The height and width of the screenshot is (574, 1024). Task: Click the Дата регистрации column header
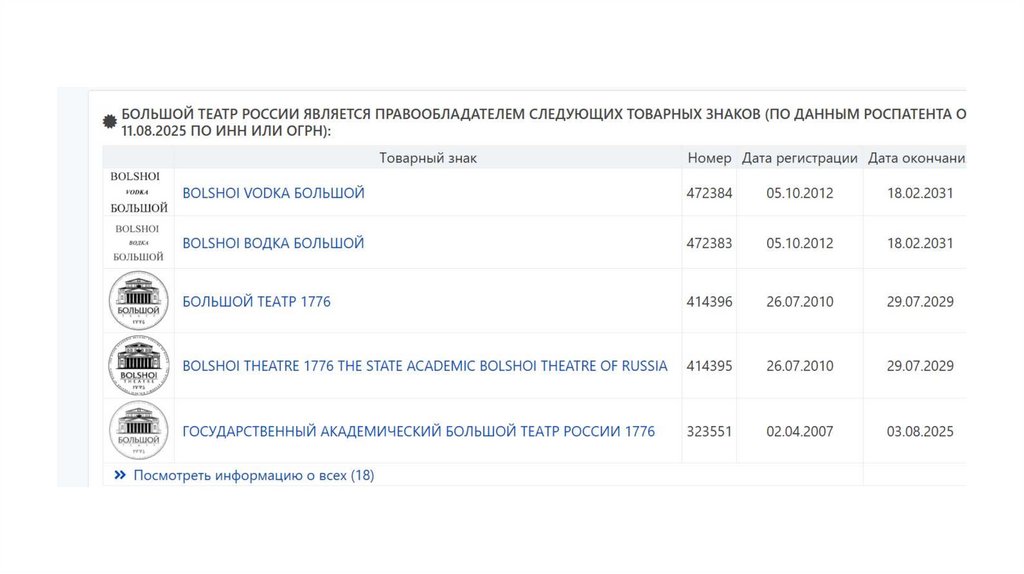pyautogui.click(x=799, y=158)
